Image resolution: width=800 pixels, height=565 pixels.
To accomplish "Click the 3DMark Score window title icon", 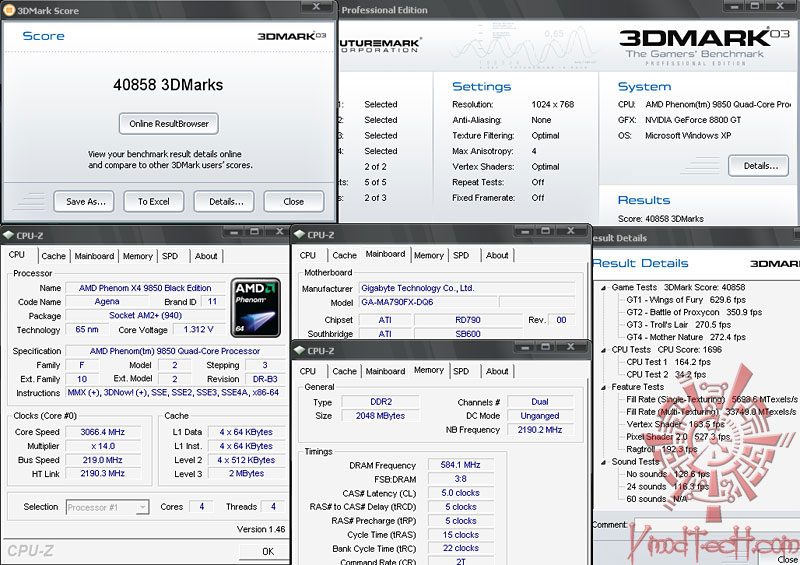I will 9,10.
